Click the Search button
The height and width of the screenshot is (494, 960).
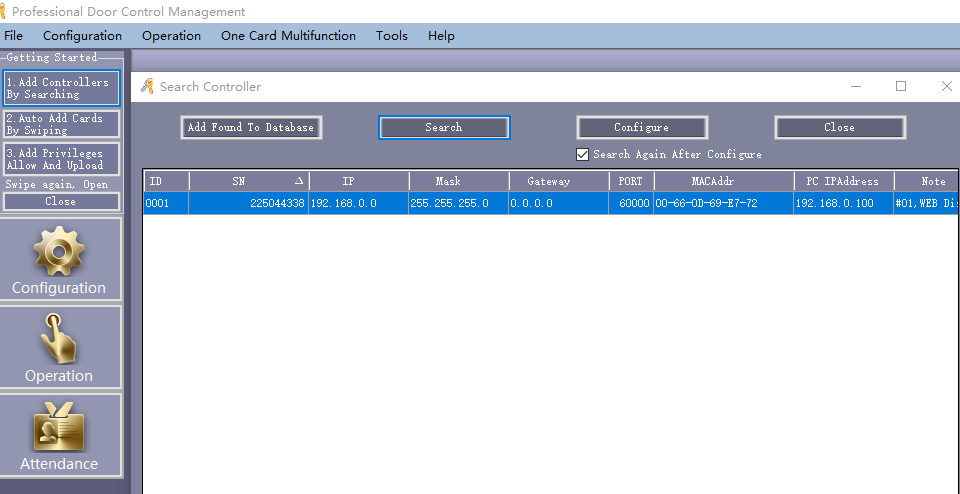point(444,127)
